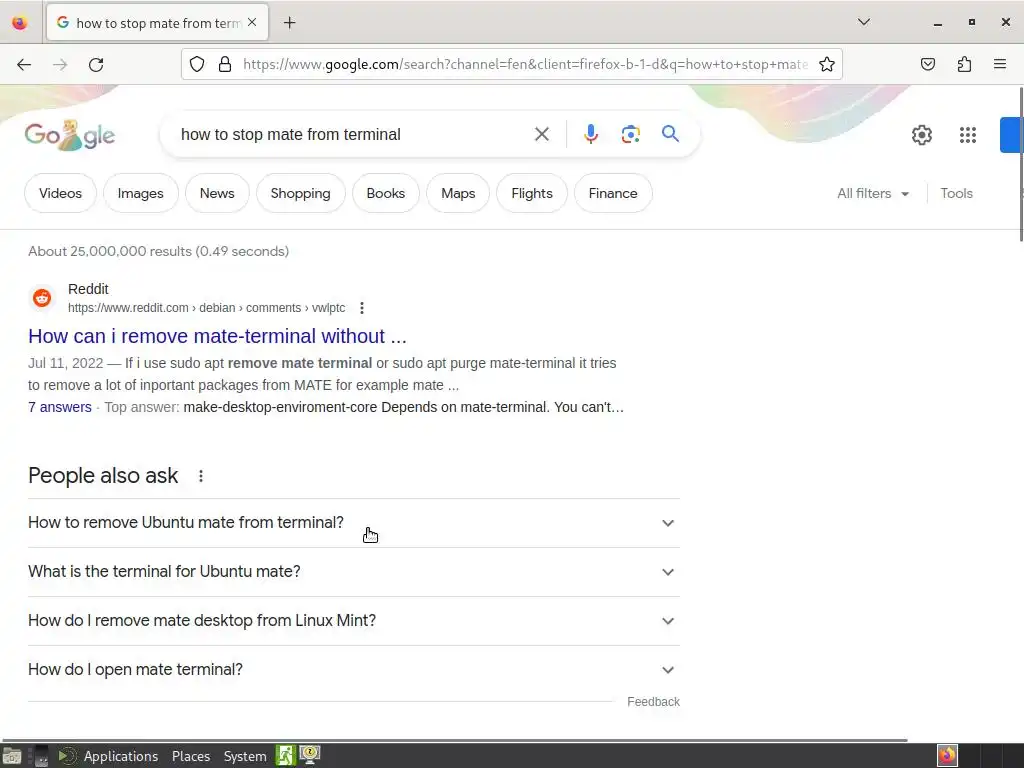The image size is (1024, 768).
Task: Click the '7 answers' link
Action: (59, 407)
